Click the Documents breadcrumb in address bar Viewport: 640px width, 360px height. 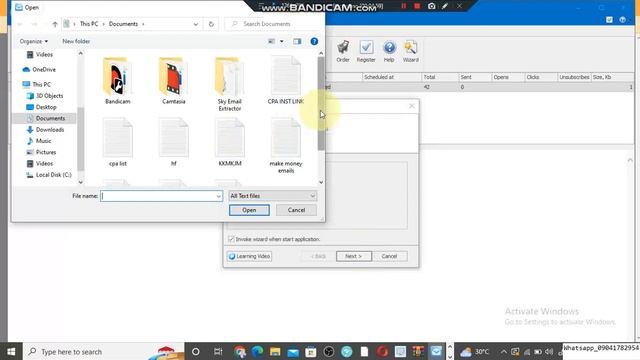[x=123, y=24]
